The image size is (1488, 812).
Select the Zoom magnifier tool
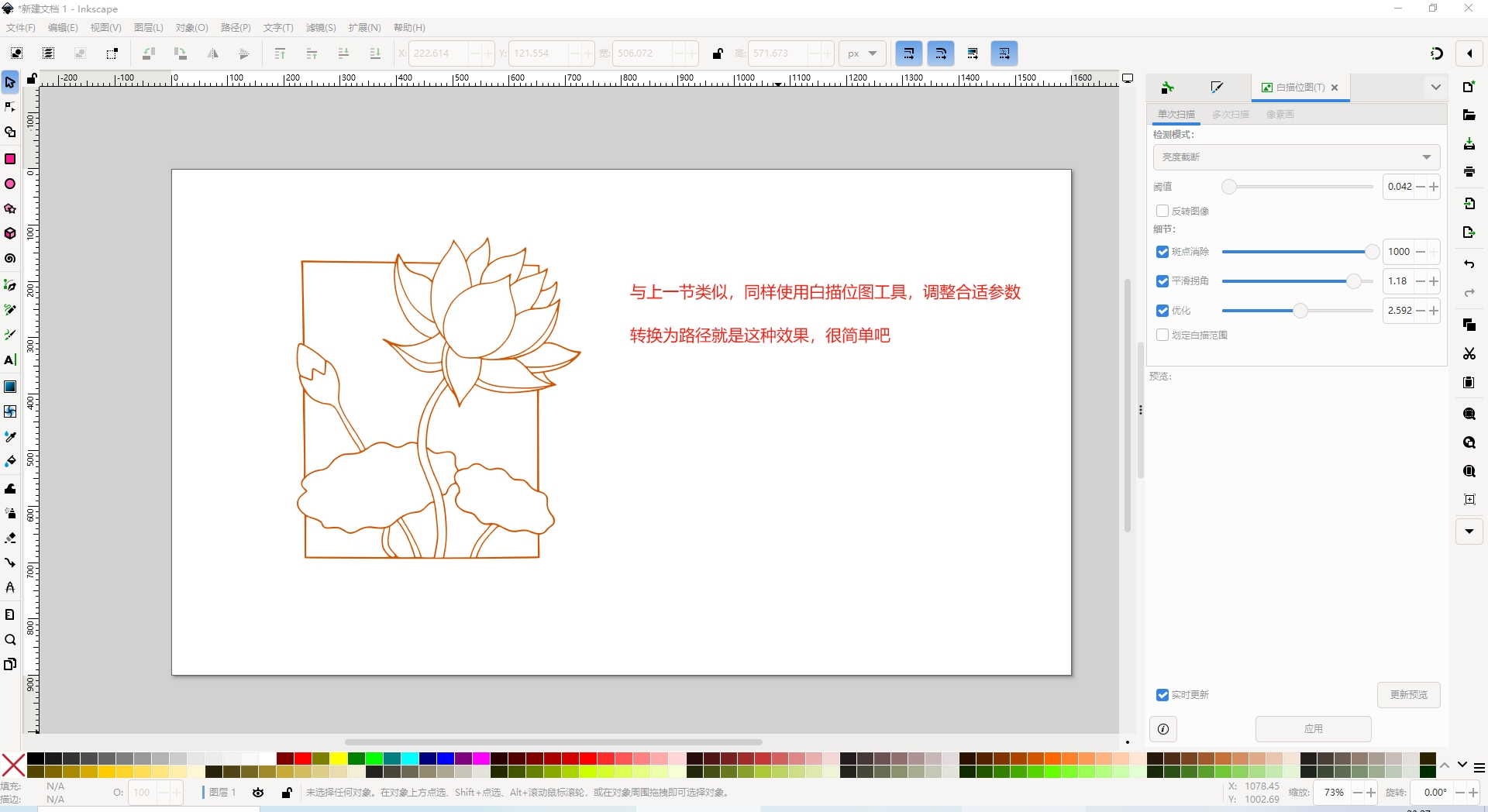pyautogui.click(x=10, y=640)
